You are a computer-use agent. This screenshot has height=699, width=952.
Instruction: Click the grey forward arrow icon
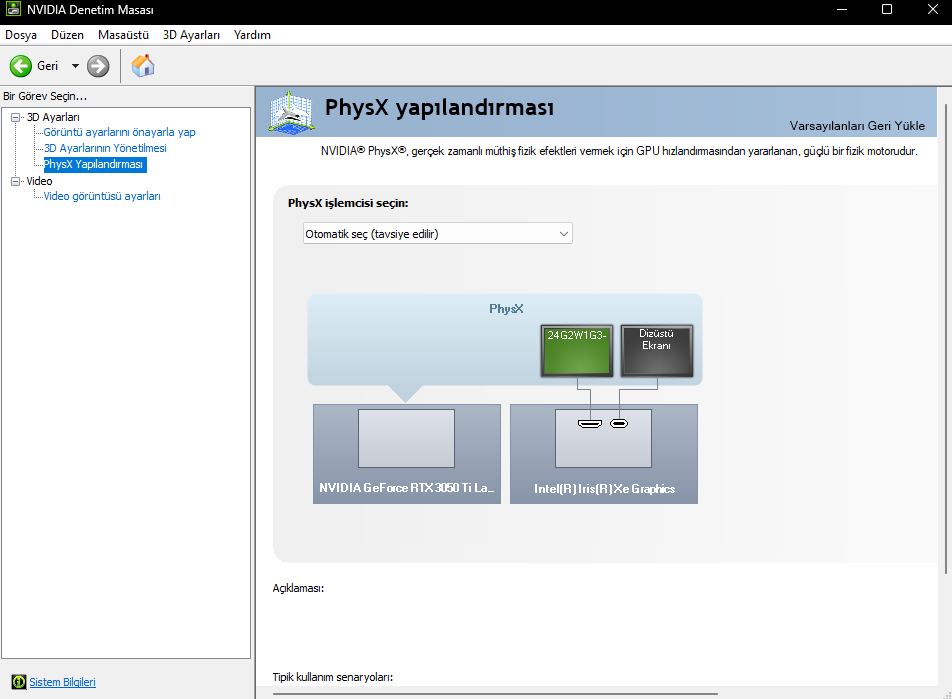(x=98, y=66)
